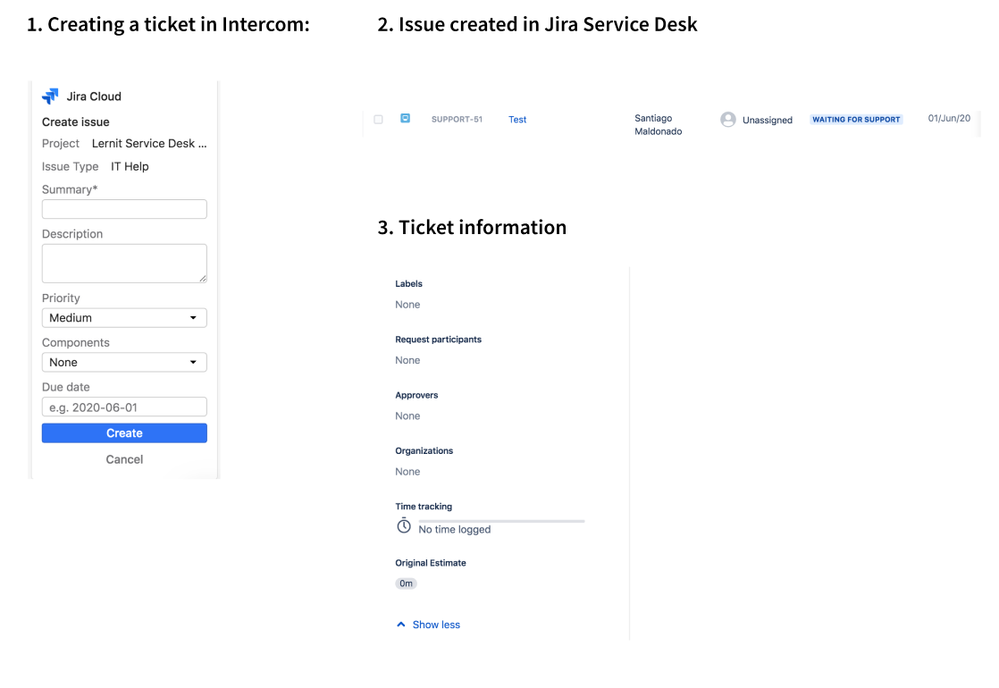Click the Unassigned avatar icon
The height and width of the screenshot is (688, 999).
tap(728, 120)
